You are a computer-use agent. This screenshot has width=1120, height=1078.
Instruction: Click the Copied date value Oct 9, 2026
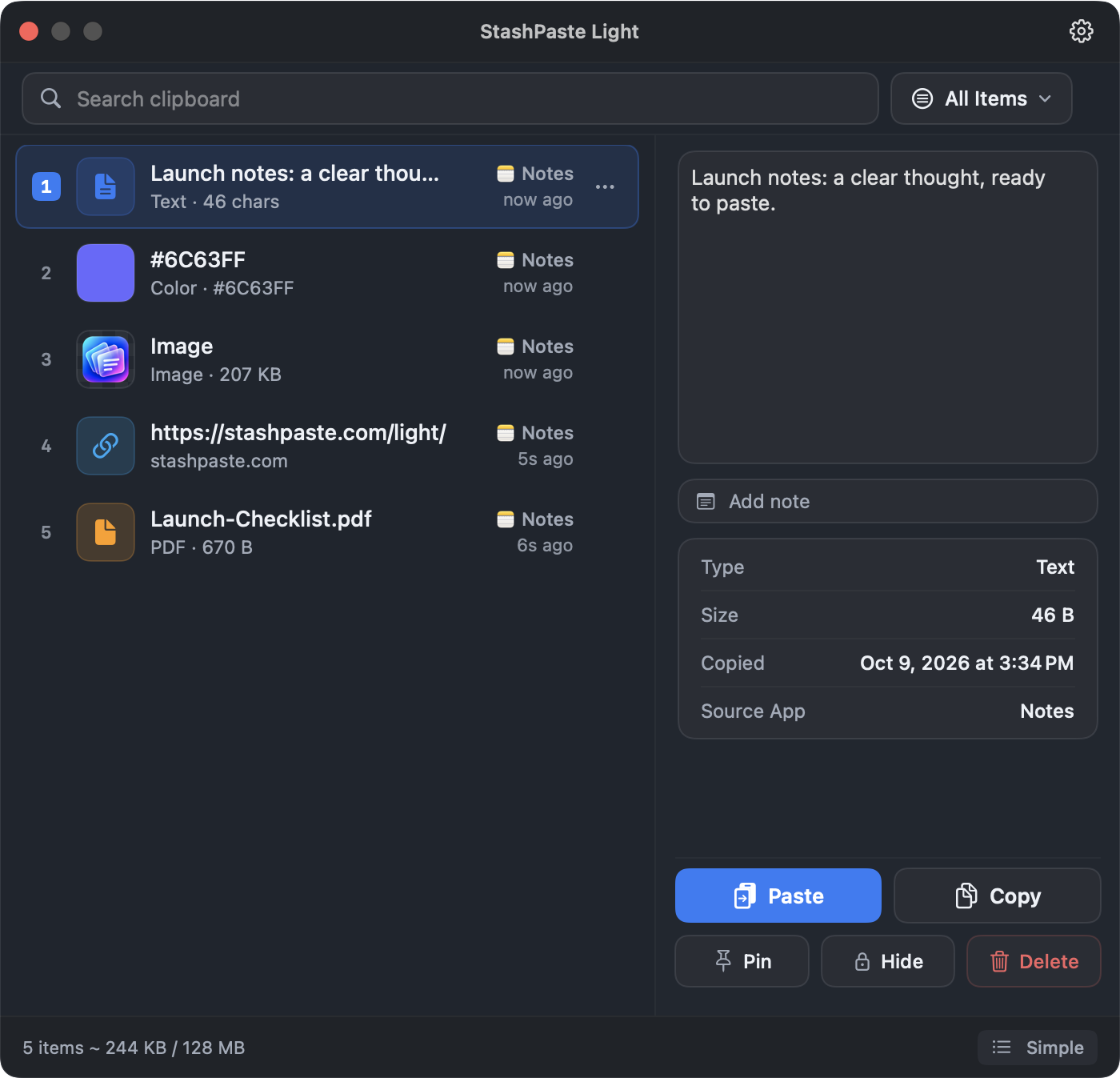point(966,663)
